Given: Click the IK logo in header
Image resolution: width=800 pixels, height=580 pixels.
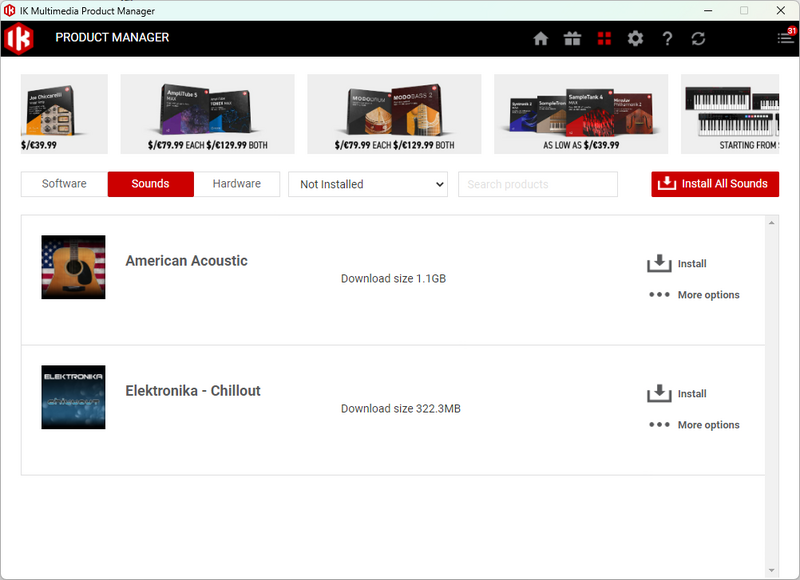Looking at the screenshot, I should point(19,38).
